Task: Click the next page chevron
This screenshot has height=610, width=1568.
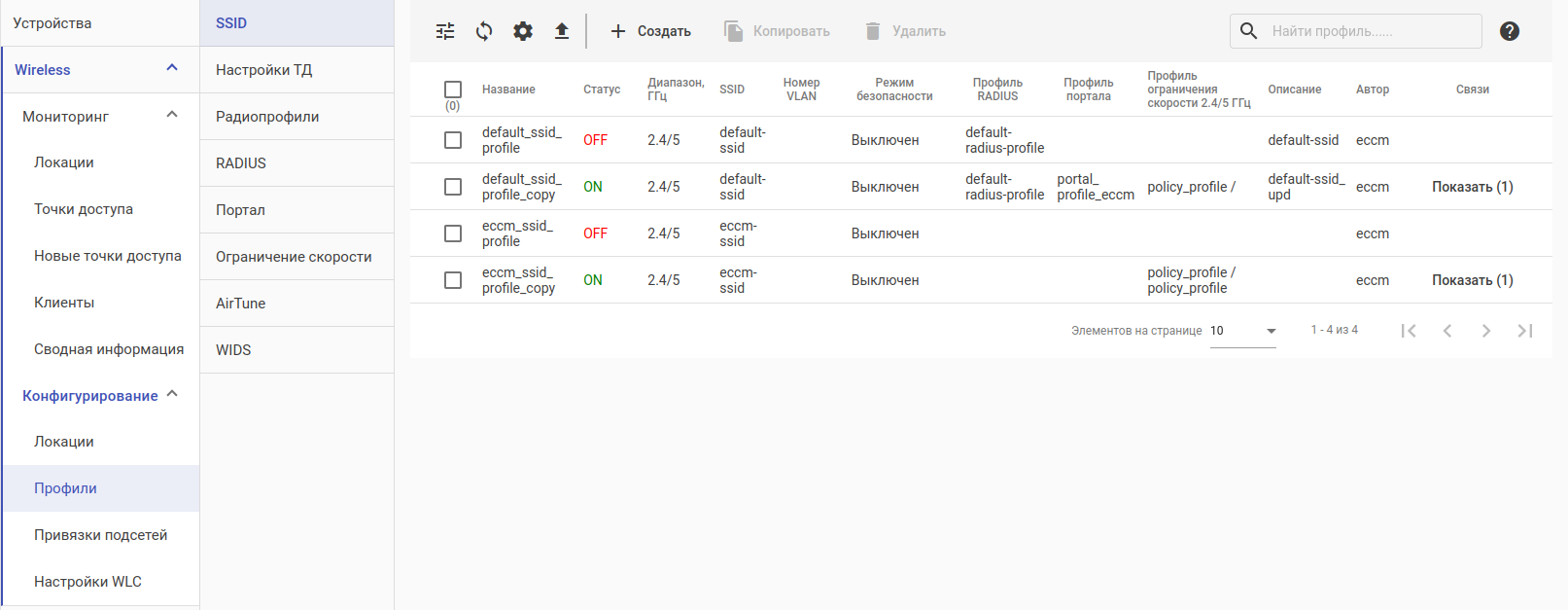Action: [x=1486, y=331]
